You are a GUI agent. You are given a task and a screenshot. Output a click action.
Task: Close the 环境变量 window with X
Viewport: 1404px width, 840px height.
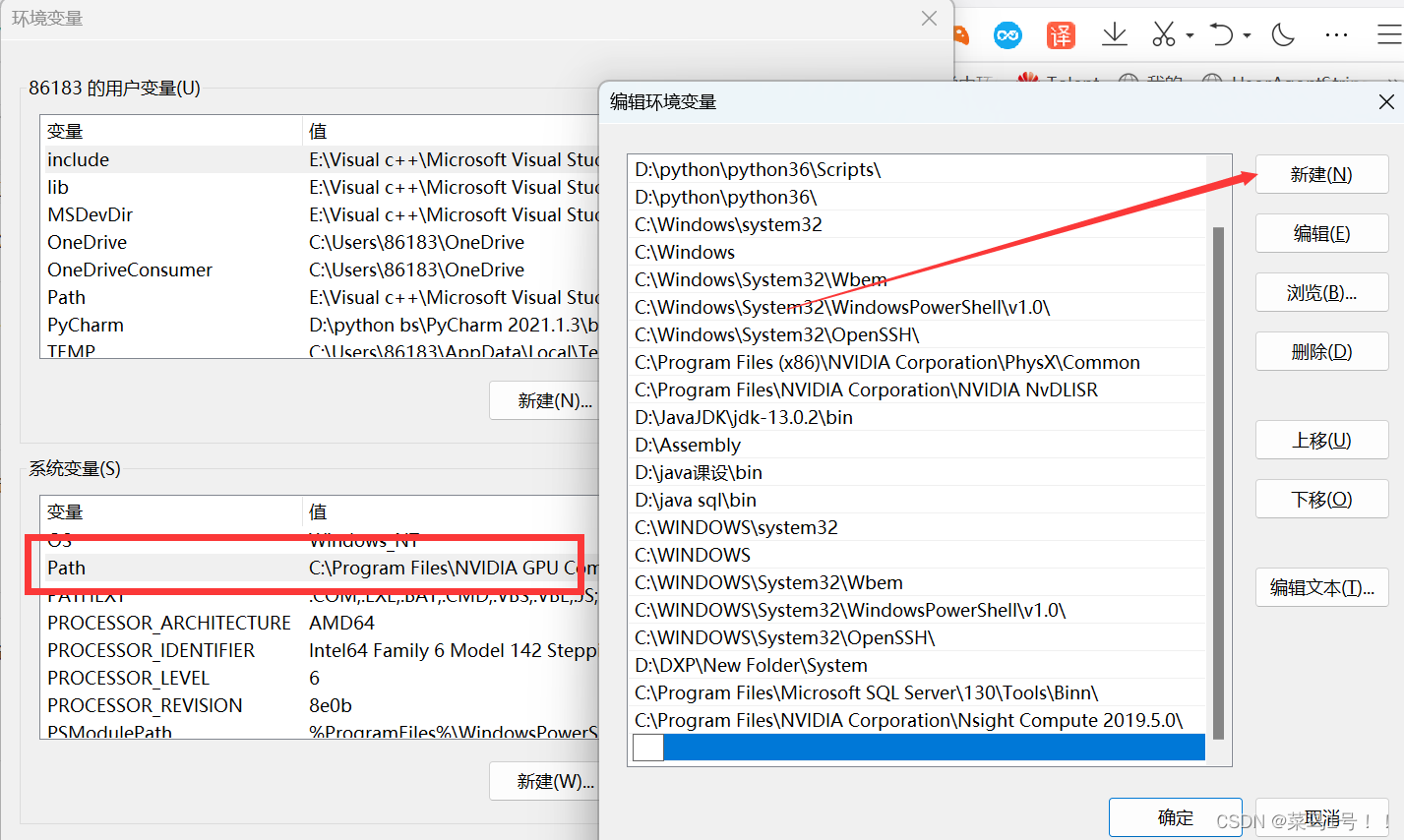tap(929, 18)
